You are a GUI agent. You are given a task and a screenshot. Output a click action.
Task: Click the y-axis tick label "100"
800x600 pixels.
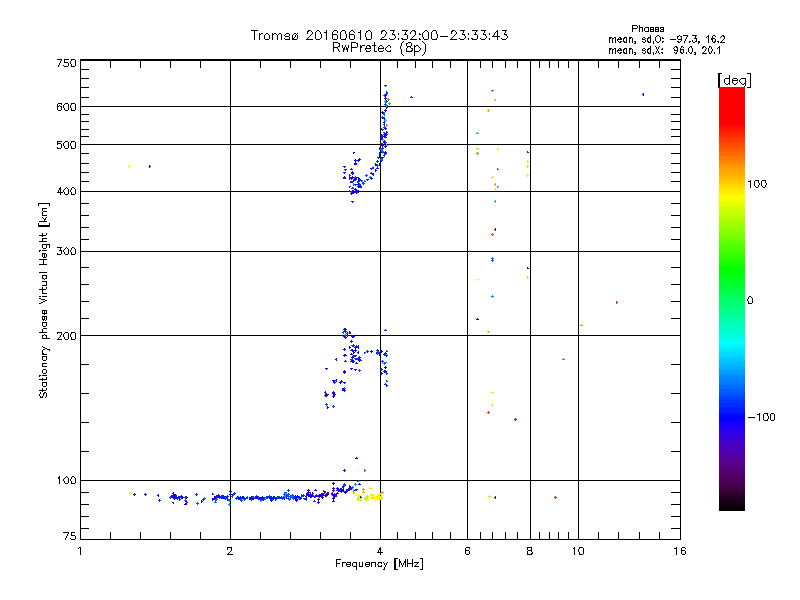click(66, 480)
